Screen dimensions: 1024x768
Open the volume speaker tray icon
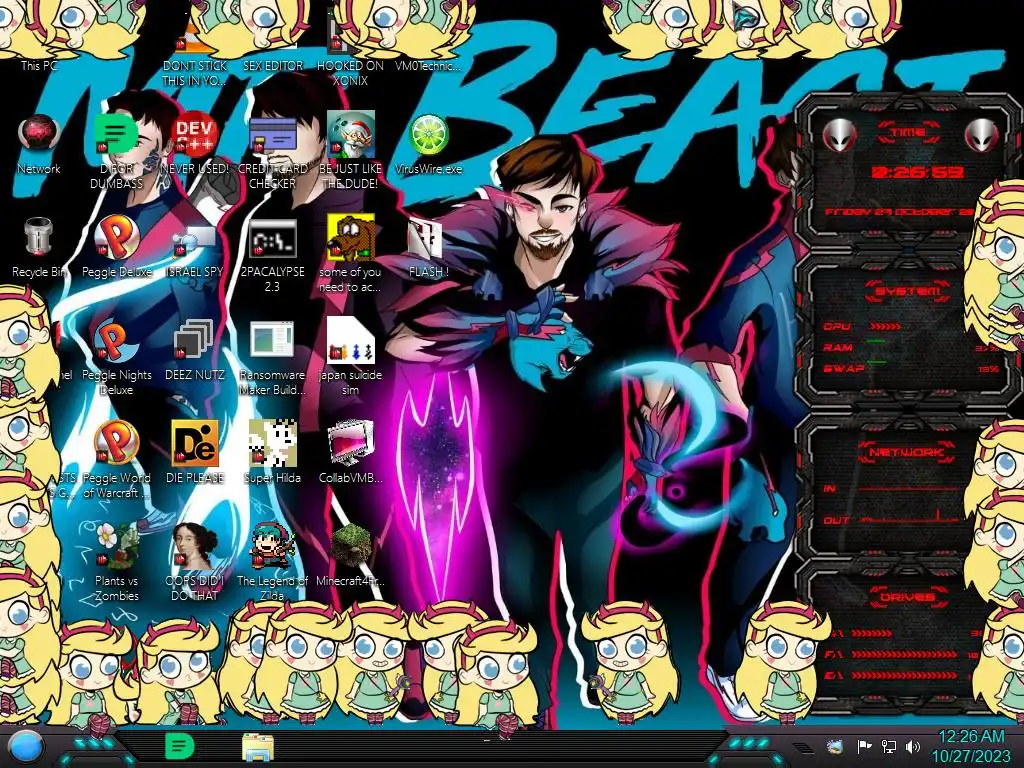(913, 746)
